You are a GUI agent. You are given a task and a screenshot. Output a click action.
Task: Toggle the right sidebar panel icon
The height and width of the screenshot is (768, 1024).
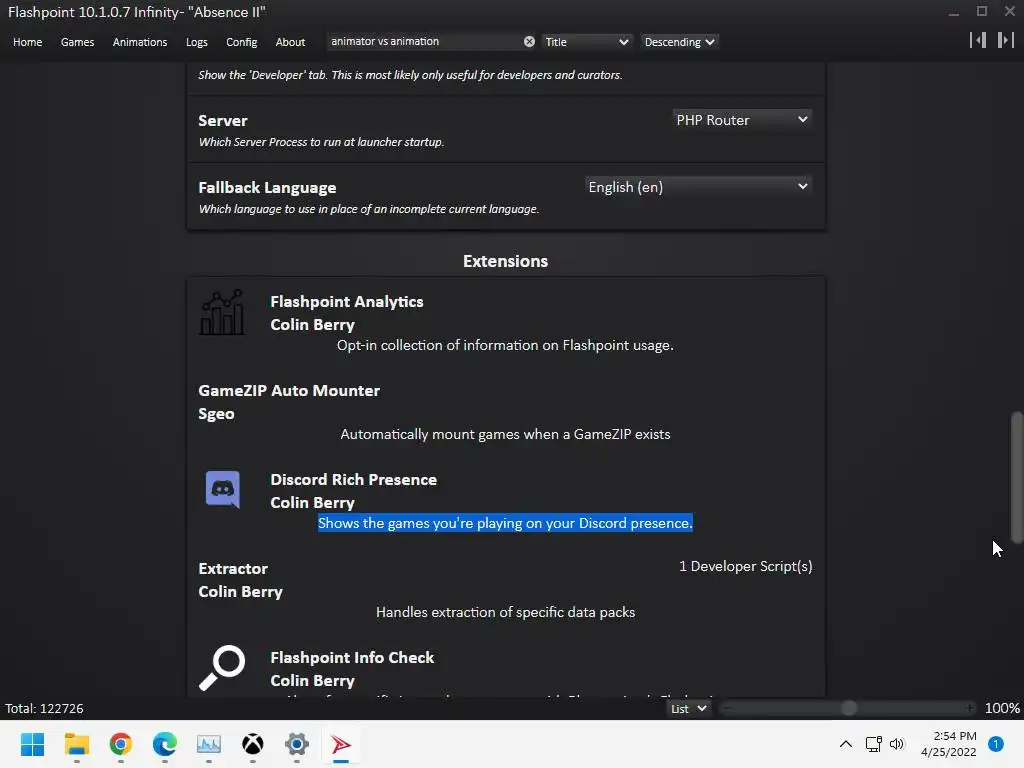point(1006,40)
